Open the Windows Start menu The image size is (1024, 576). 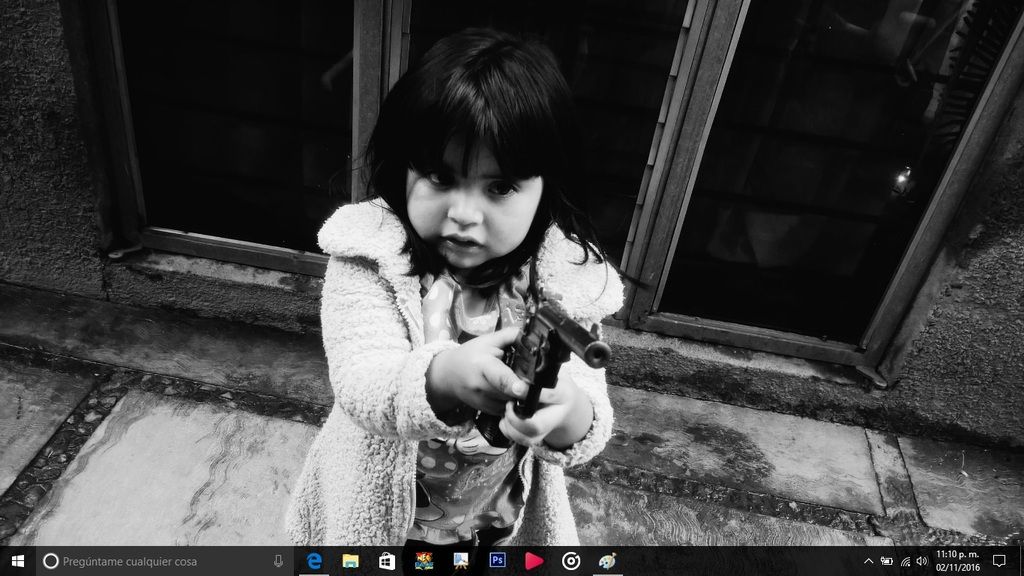pos(18,561)
